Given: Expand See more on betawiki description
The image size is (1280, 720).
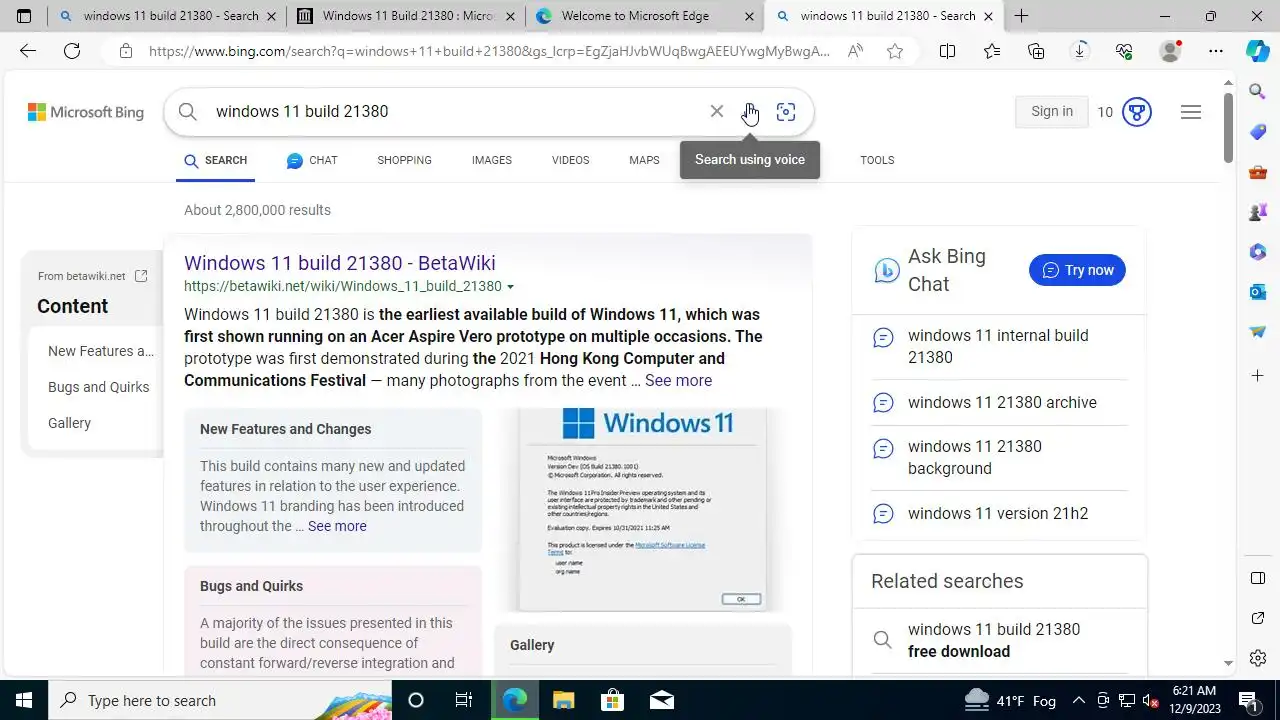Looking at the screenshot, I should coord(678,380).
